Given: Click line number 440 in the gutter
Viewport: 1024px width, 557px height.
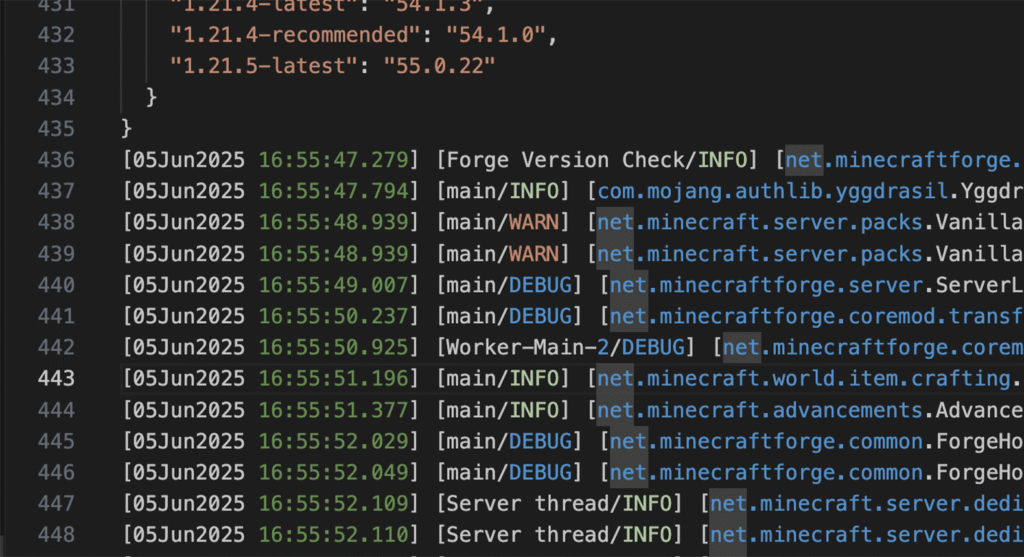Looking at the screenshot, I should coord(56,285).
